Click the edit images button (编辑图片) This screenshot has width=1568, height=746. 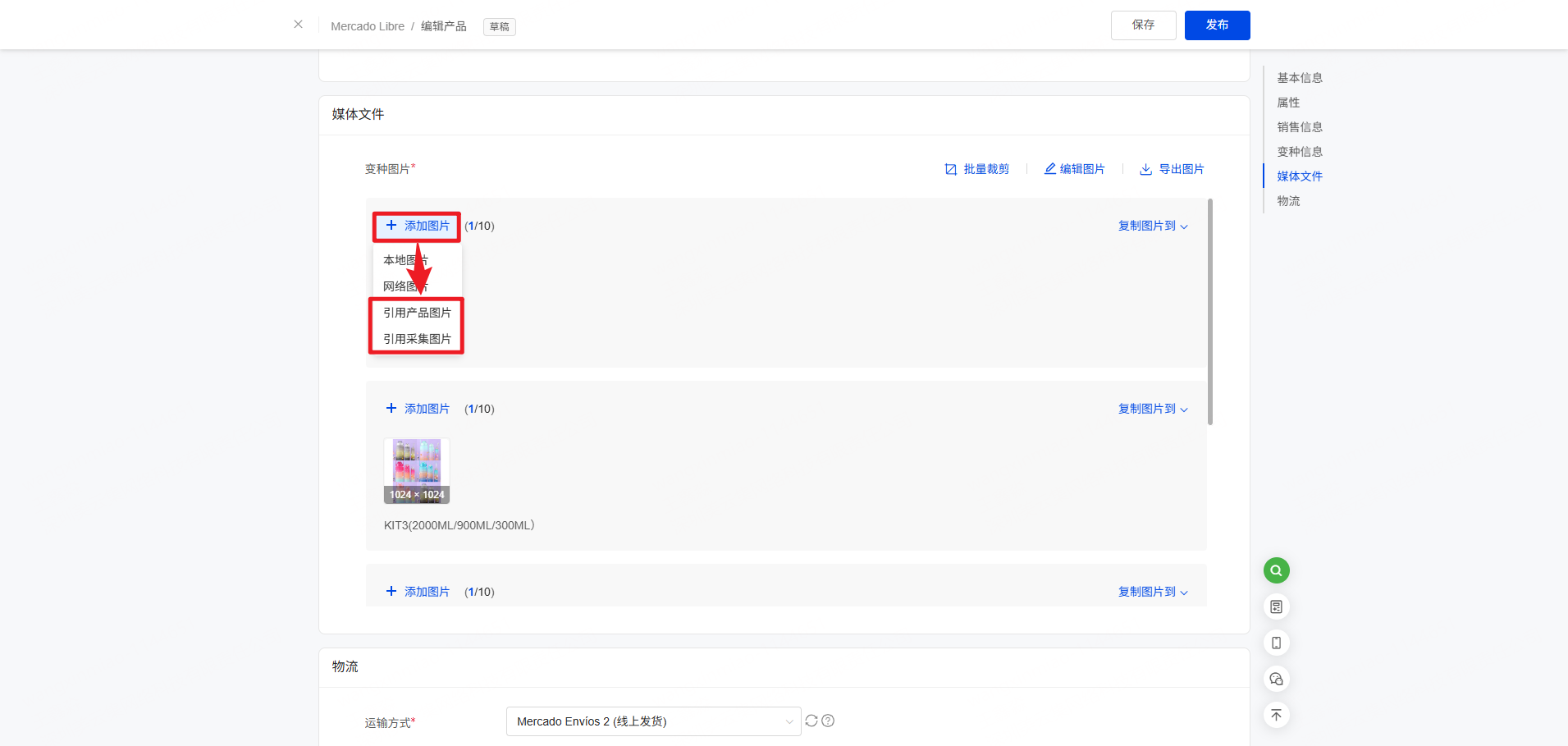coord(1074,169)
